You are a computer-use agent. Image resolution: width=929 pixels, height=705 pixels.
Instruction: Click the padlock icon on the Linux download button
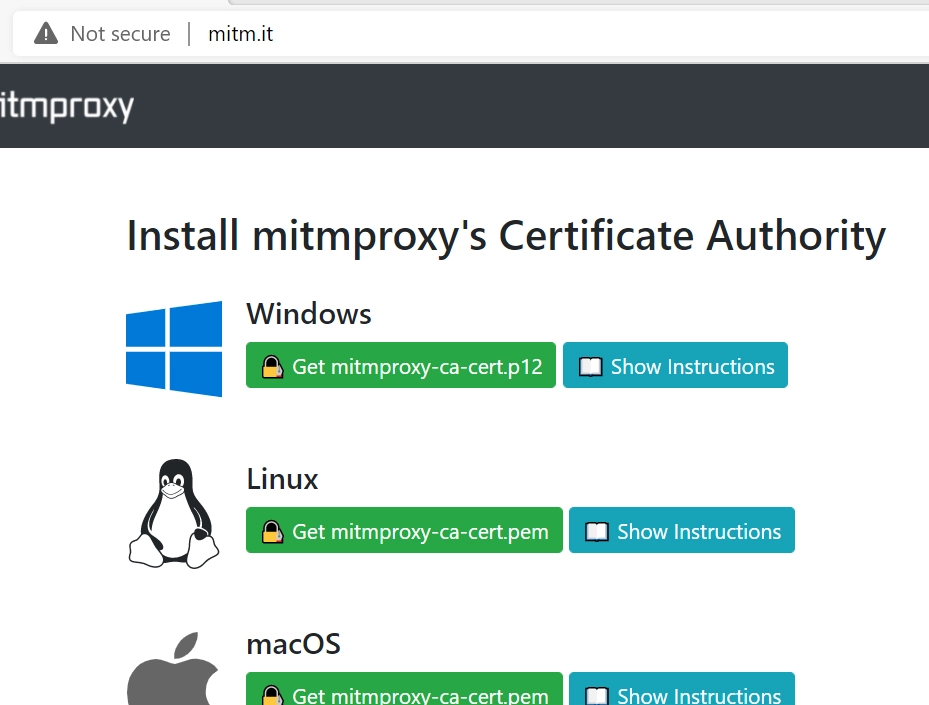271,531
